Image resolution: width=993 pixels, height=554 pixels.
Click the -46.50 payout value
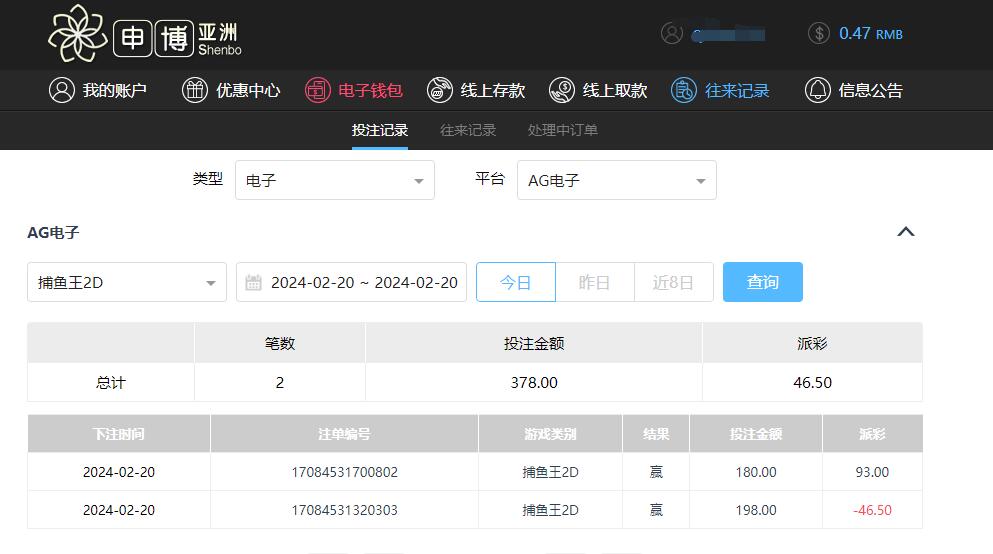point(873,510)
